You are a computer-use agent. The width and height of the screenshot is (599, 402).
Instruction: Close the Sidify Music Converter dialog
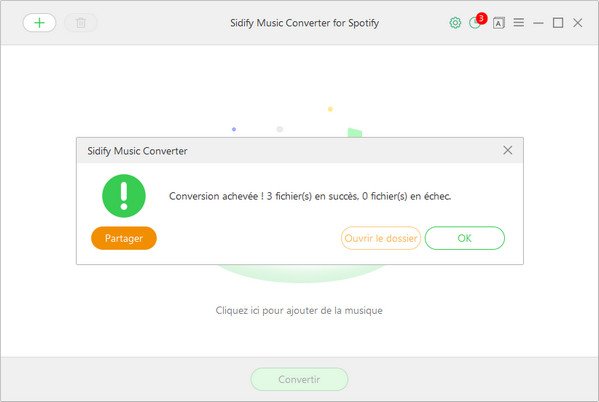click(x=507, y=150)
